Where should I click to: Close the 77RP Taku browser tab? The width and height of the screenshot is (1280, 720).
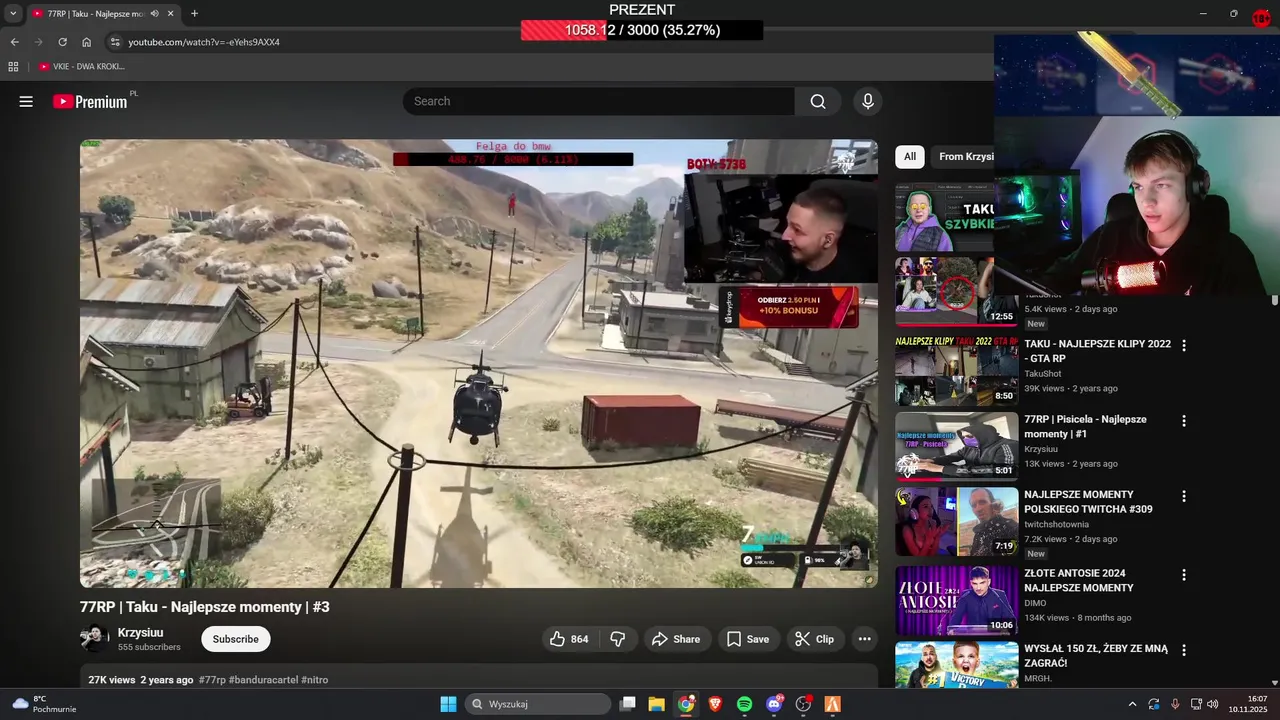point(171,14)
